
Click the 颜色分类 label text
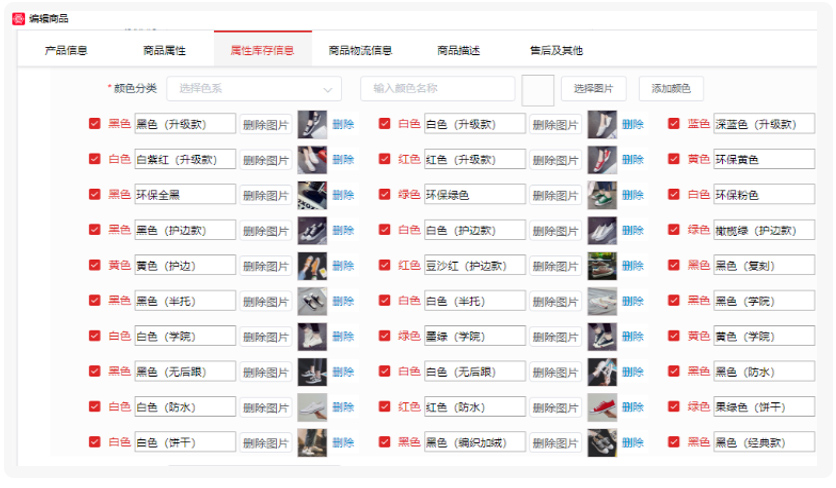[135, 88]
